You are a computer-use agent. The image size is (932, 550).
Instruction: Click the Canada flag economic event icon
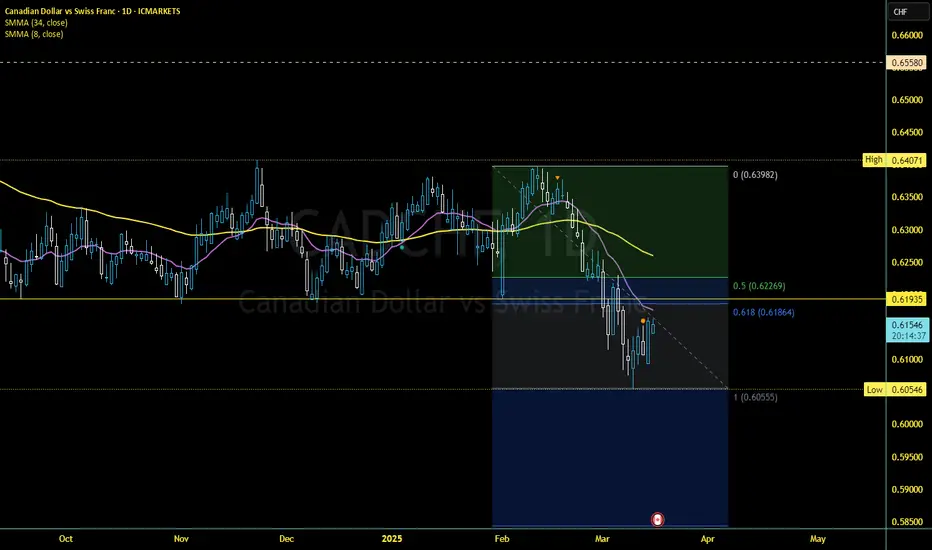(x=657, y=520)
